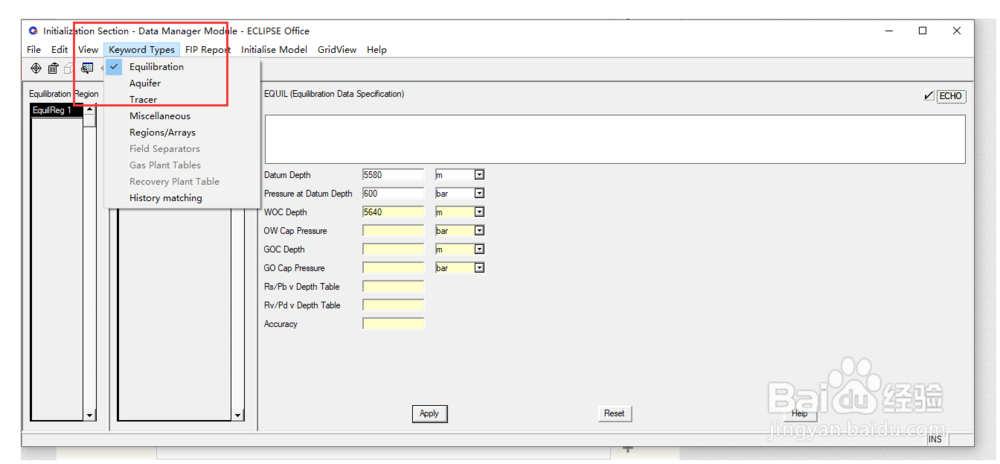This screenshot has height=464, width=1000.
Task: Click the ECLIPSE Office title bar logo
Action: (34, 31)
